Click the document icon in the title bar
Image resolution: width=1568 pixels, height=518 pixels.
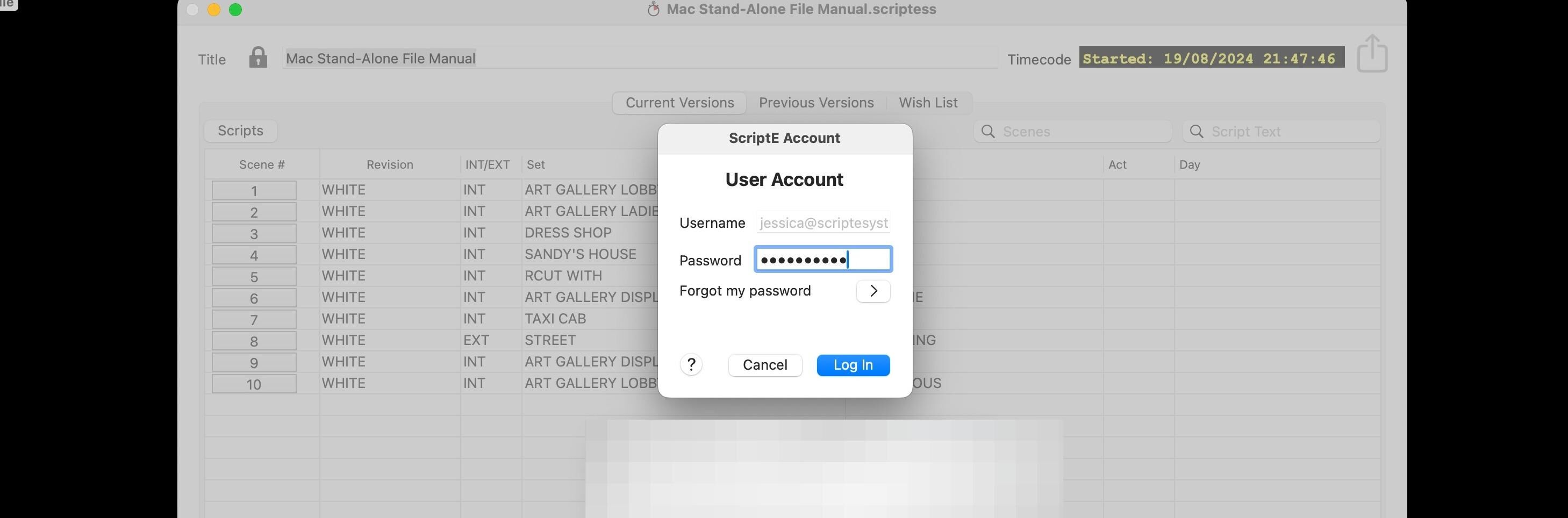coord(653,9)
